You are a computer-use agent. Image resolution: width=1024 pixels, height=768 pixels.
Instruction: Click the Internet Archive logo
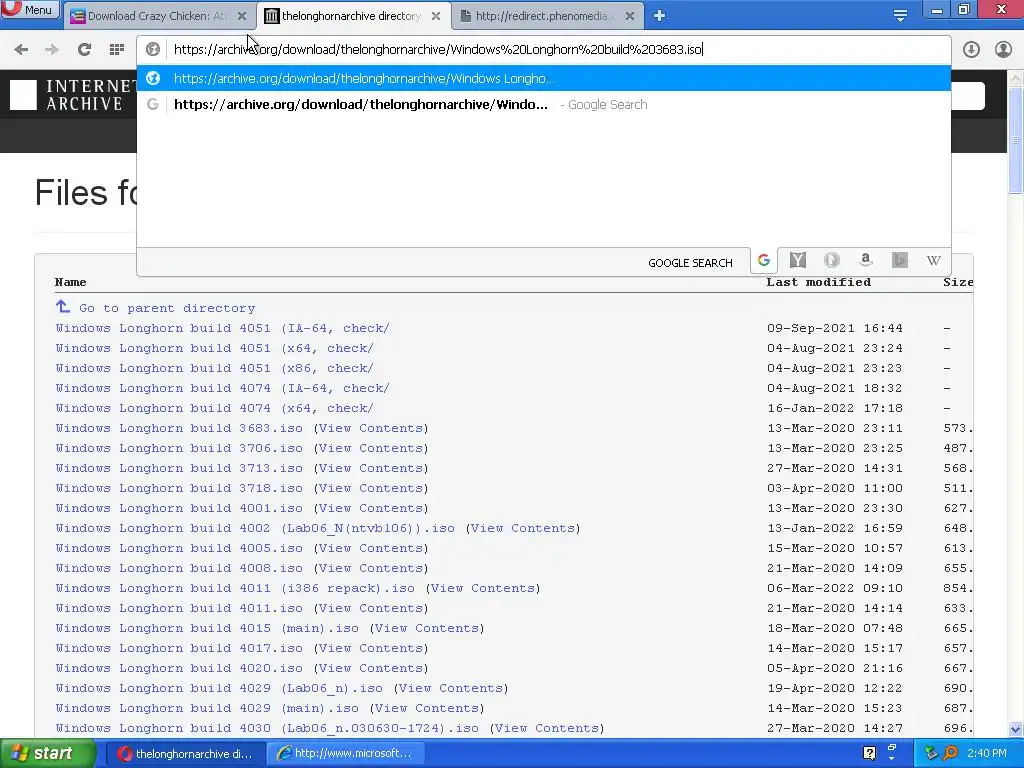click(72, 95)
